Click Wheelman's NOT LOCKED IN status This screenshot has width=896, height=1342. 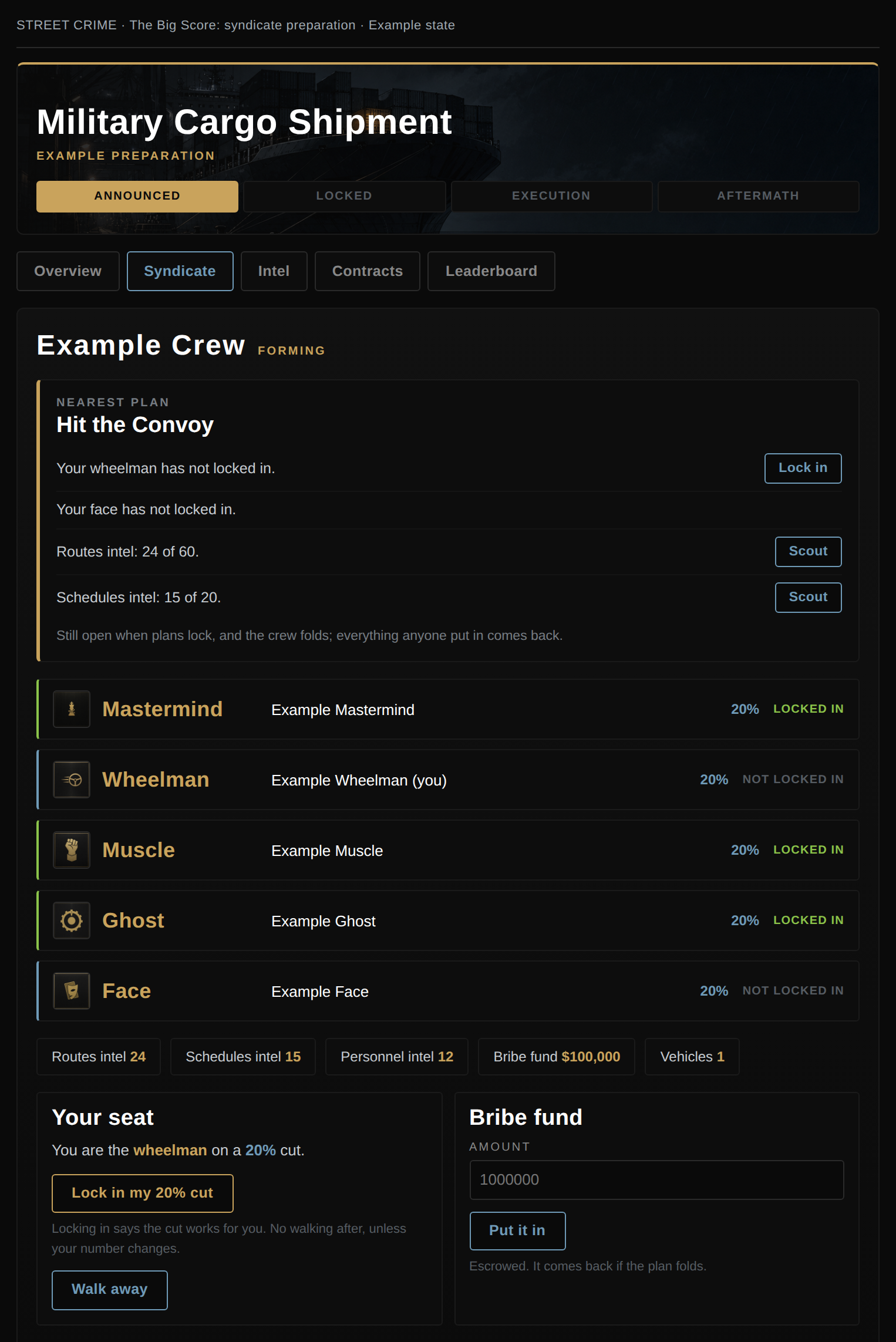[x=793, y=779]
